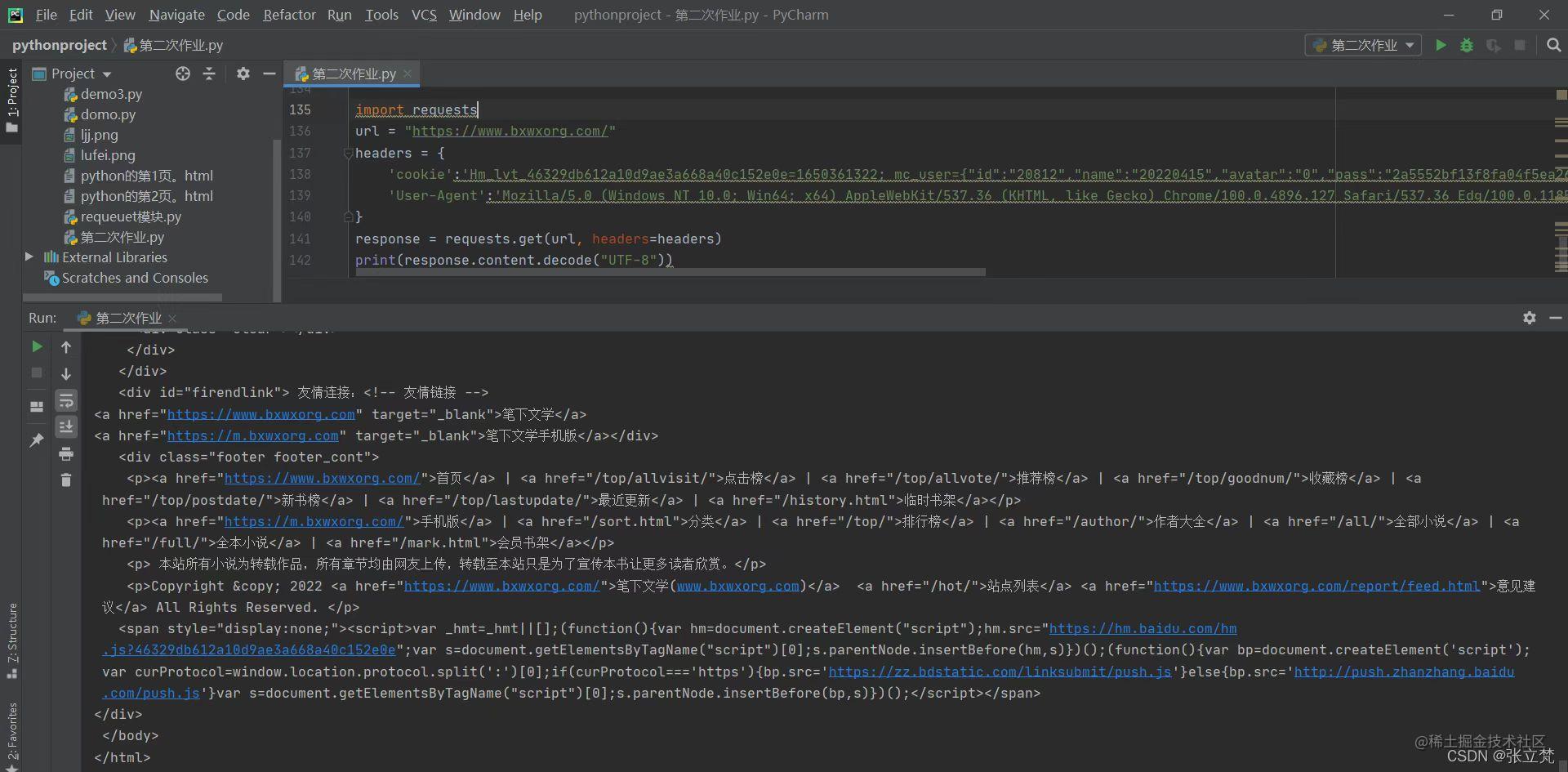Start debugging with the bug icon
Image resolution: width=1568 pixels, height=772 pixels.
pyautogui.click(x=1467, y=46)
